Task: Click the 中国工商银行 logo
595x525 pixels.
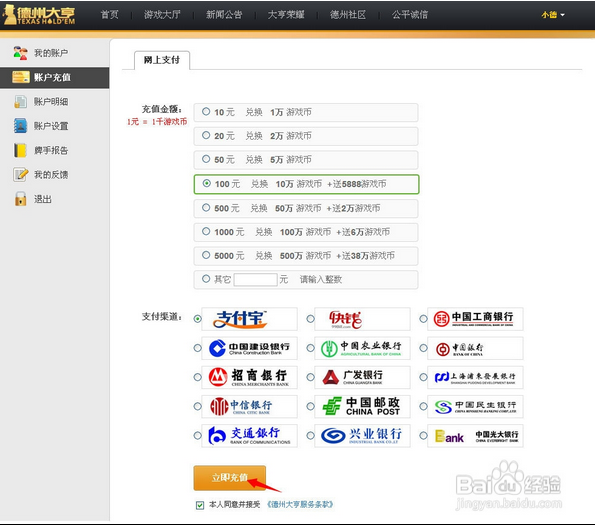Action: [x=474, y=319]
